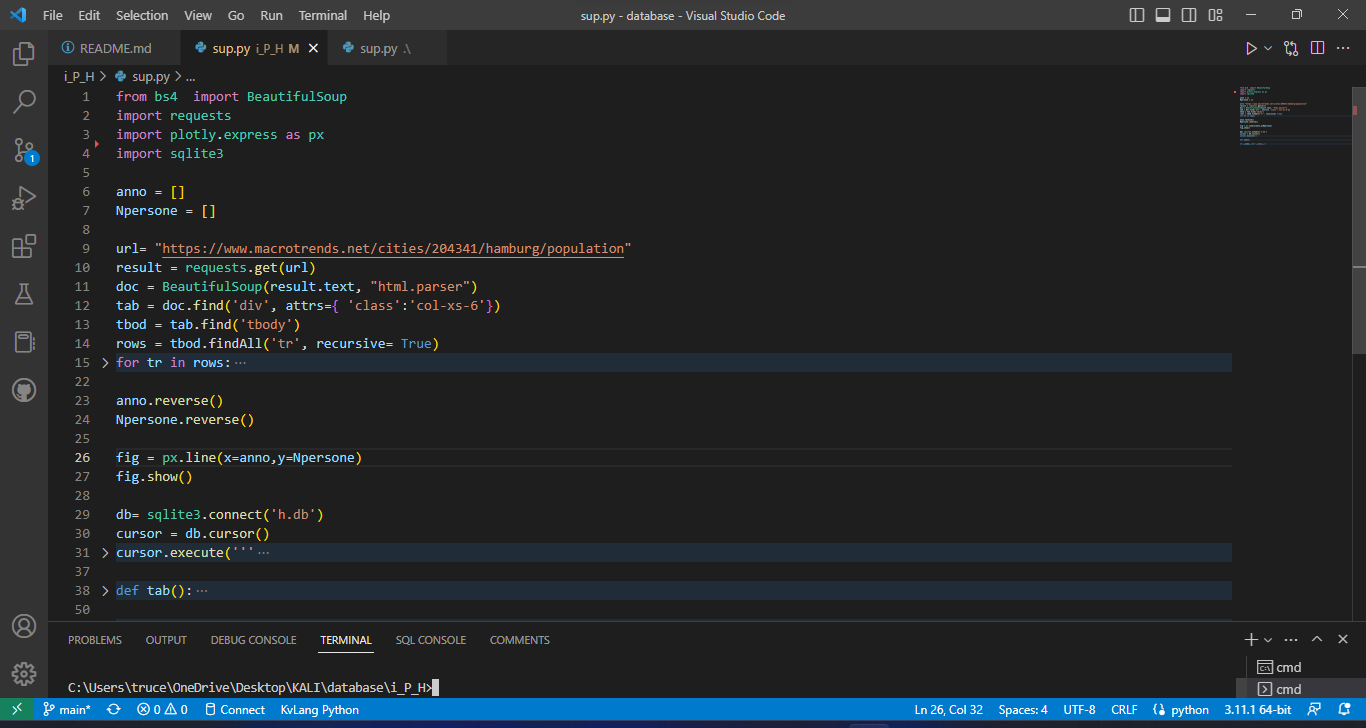Switch to the SQL CONSOLE panel tab
The image size is (1366, 728).
(430, 640)
